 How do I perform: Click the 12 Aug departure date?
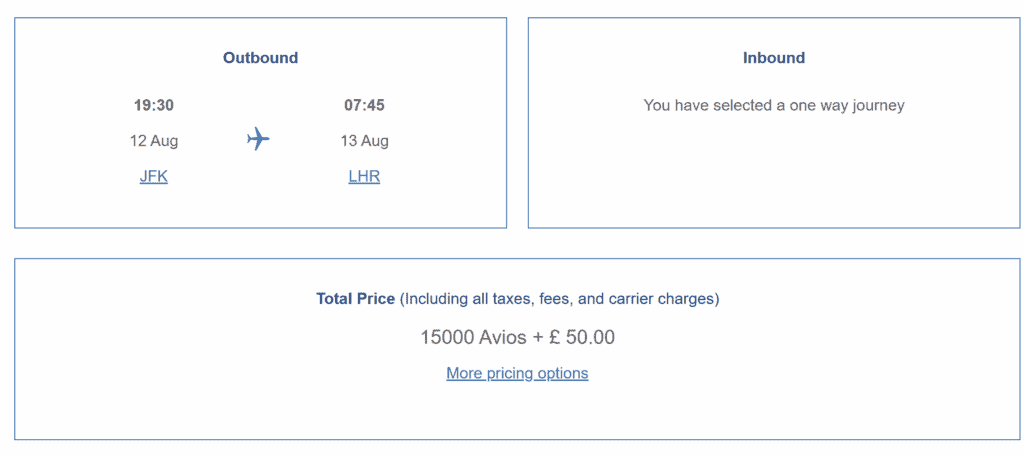(x=154, y=141)
